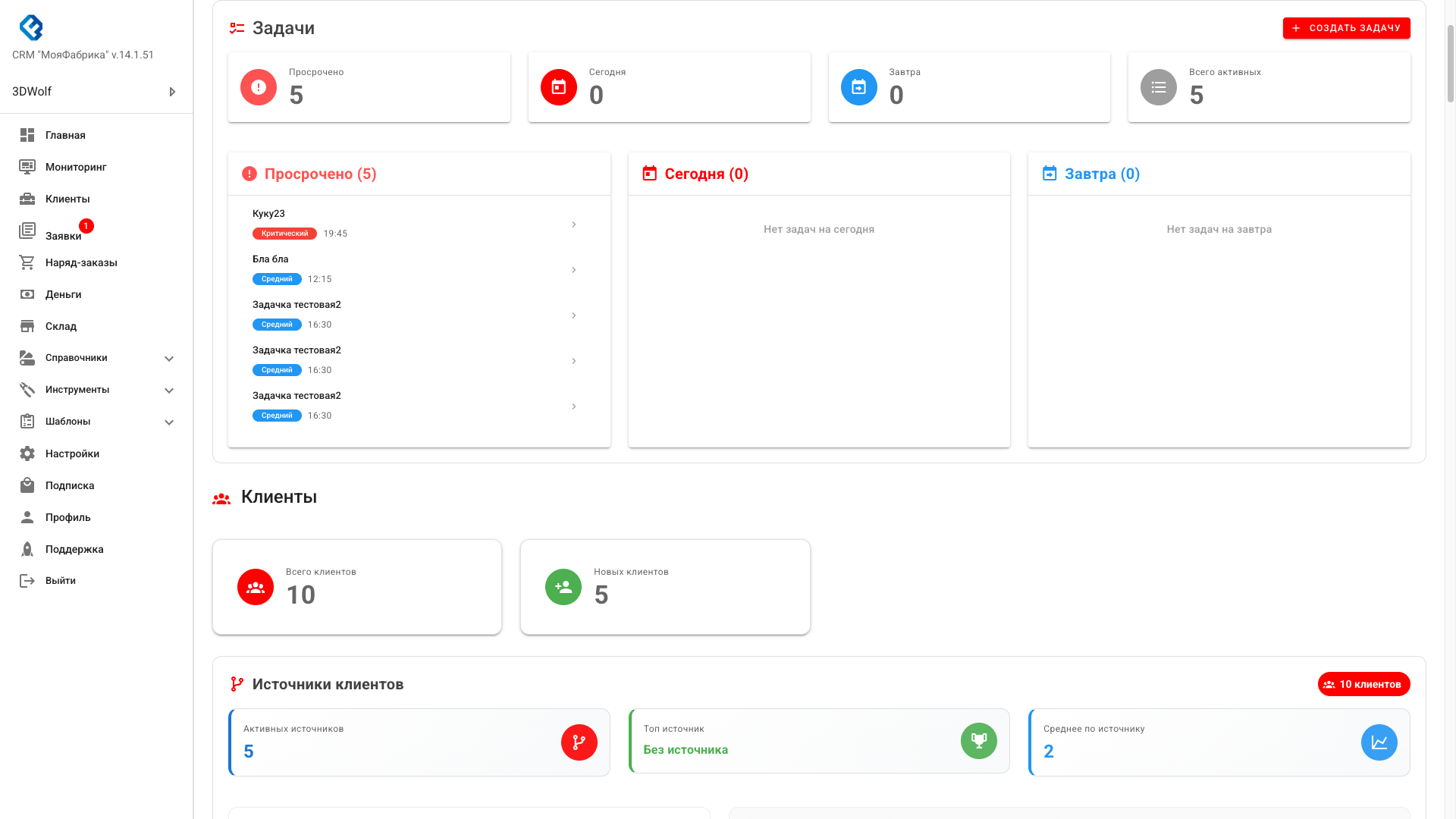Click the Orders shopping cart icon
The height and width of the screenshot is (819, 1456).
(x=27, y=262)
